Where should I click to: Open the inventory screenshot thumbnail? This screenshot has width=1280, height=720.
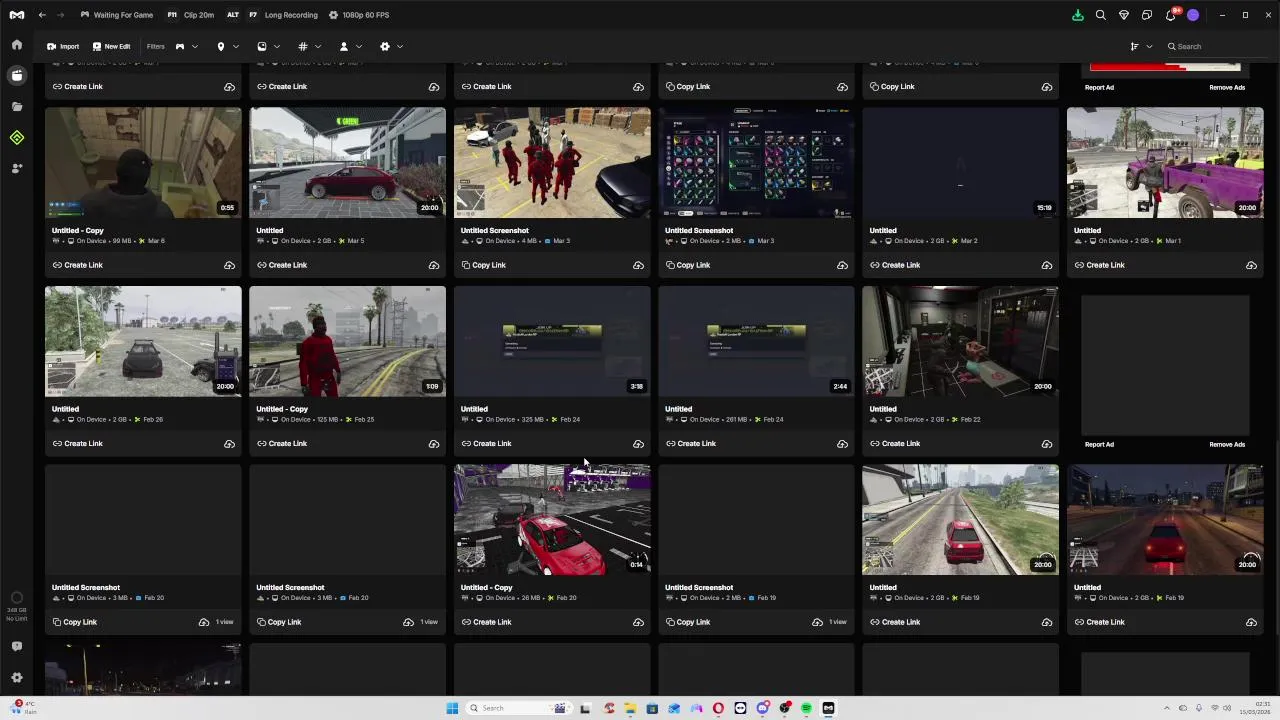tap(756, 162)
